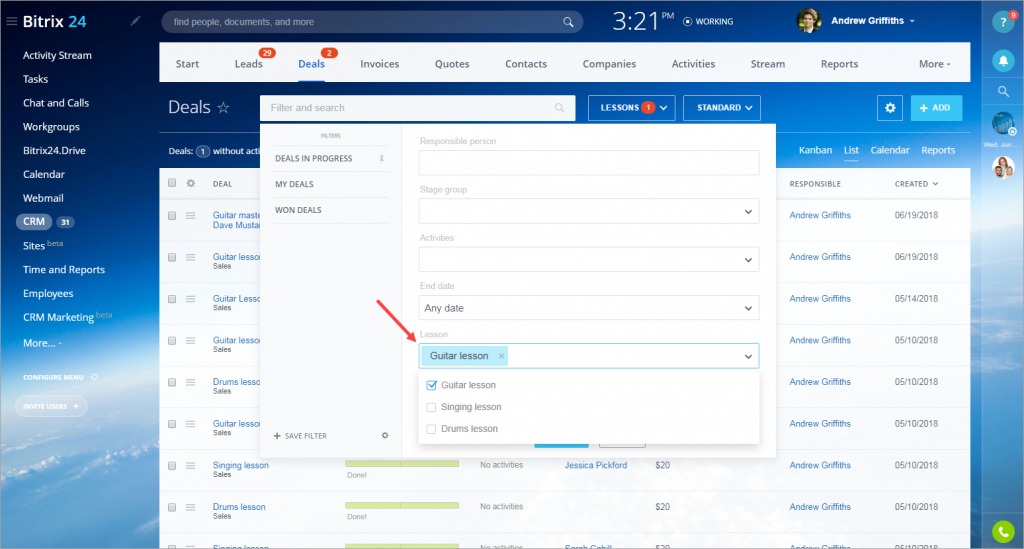Open Activity Stream in sidebar
Screen dimensions: 1024x549
(x=57, y=55)
